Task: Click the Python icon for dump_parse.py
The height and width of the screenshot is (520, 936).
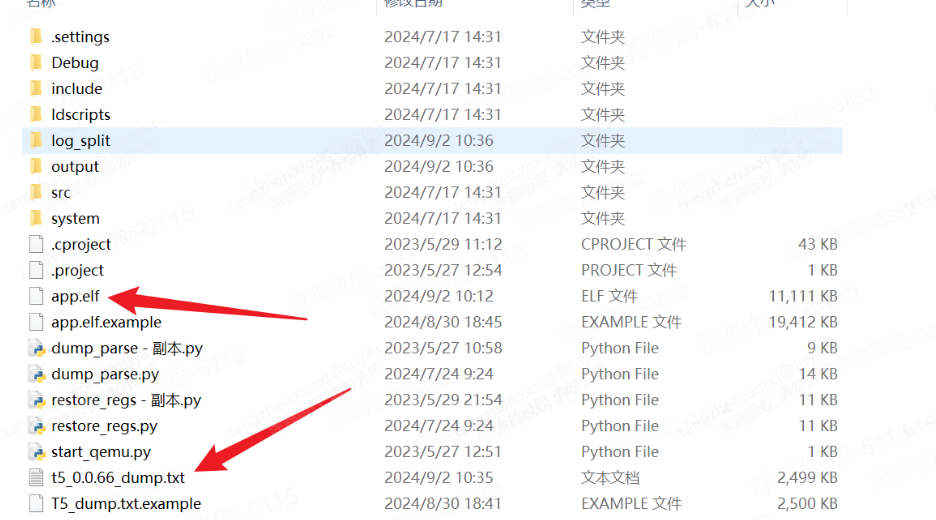Action: coord(37,374)
